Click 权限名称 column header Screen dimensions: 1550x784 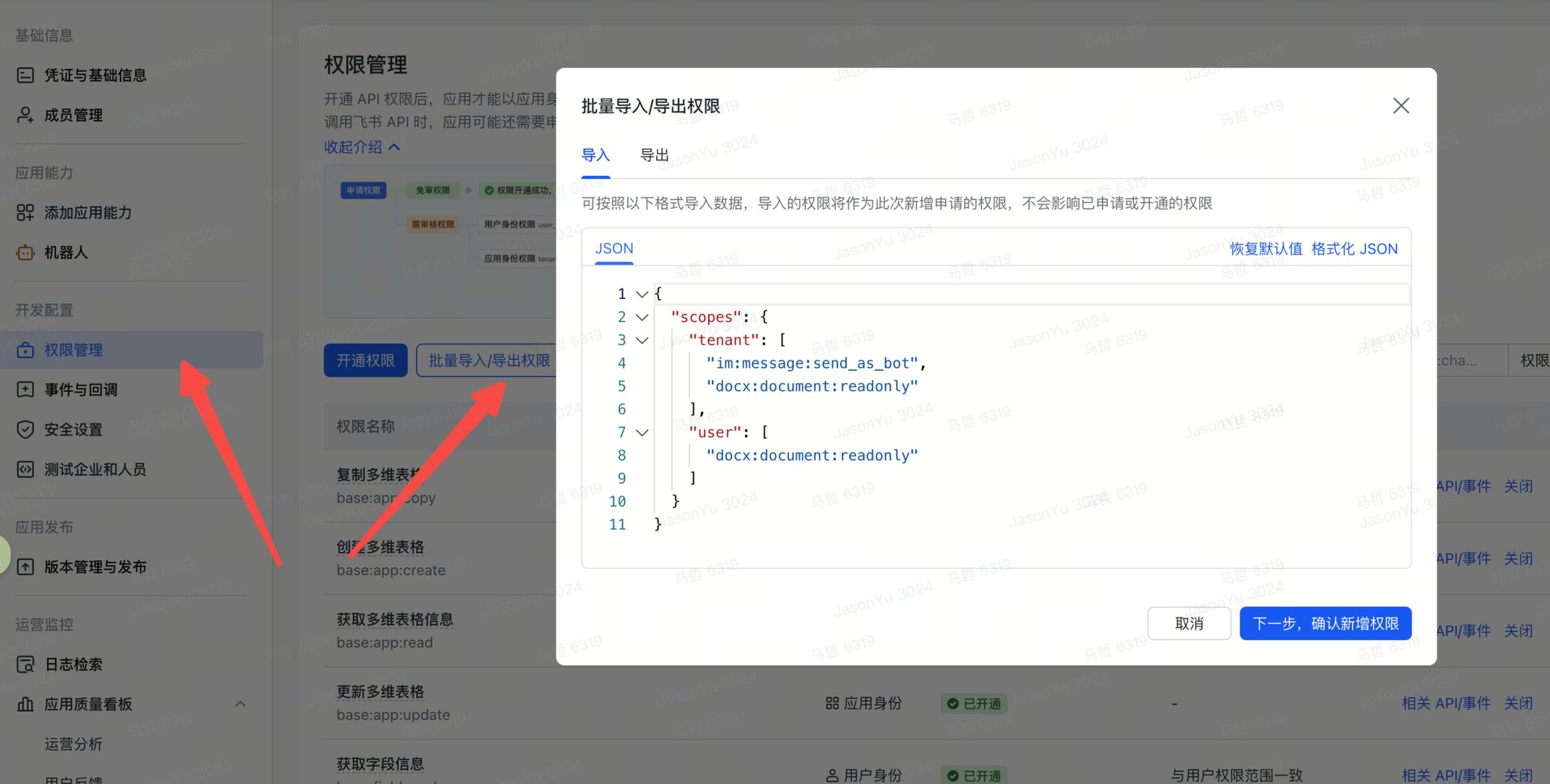click(x=366, y=427)
